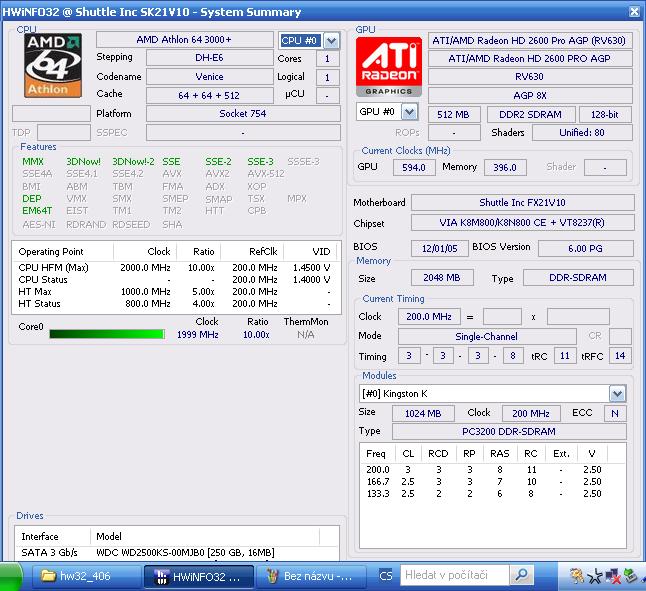
Task: Click the 3DNow!-2 feature label
Action: [133, 161]
